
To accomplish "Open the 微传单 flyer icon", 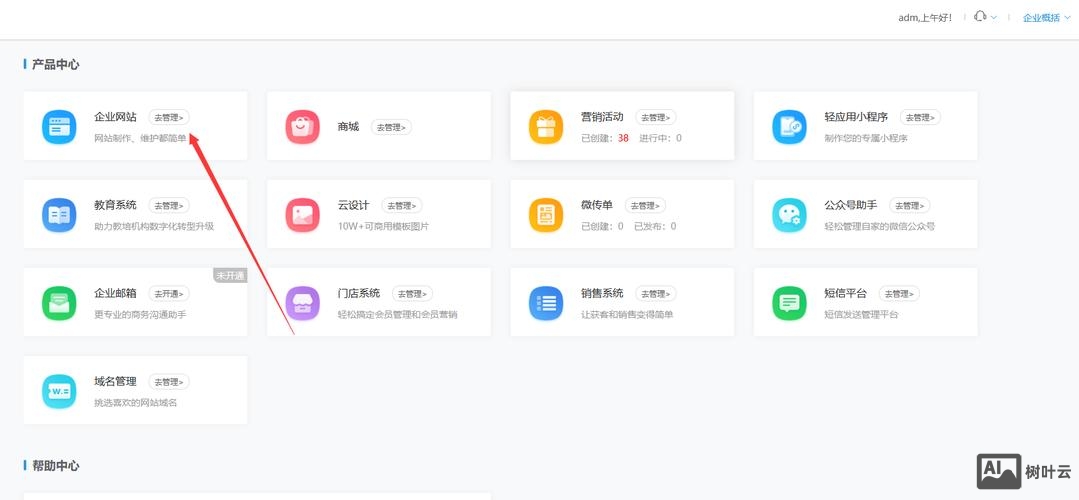I will tap(546, 215).
